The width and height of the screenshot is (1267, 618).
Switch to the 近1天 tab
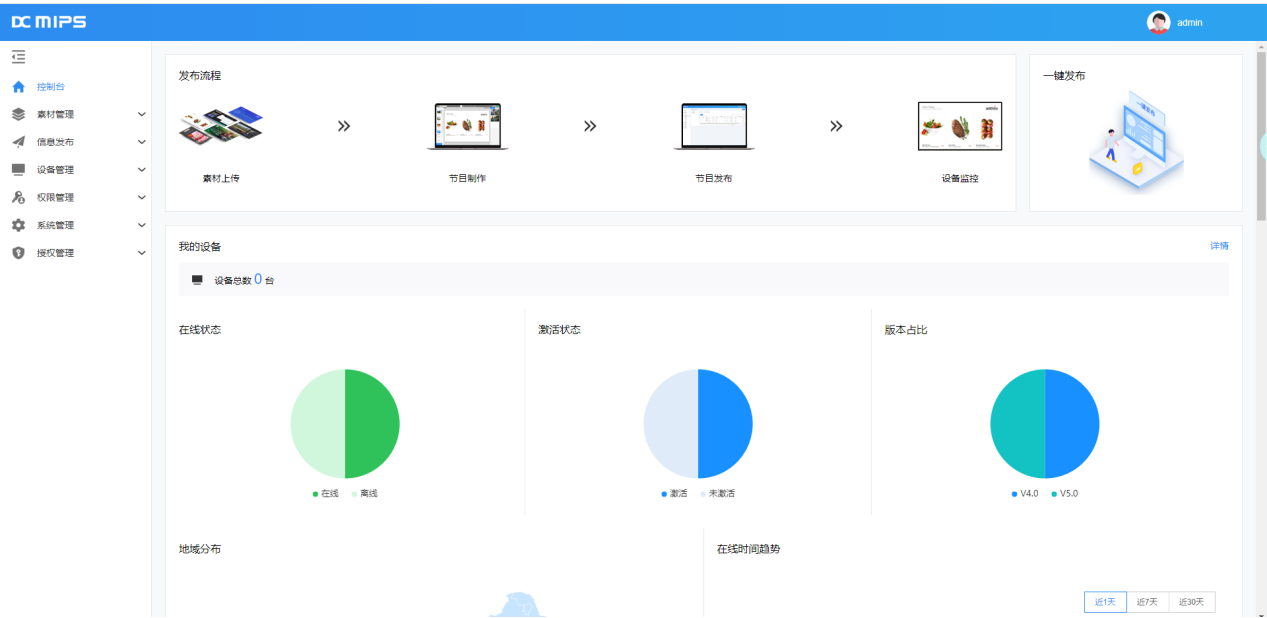[x=1105, y=602]
